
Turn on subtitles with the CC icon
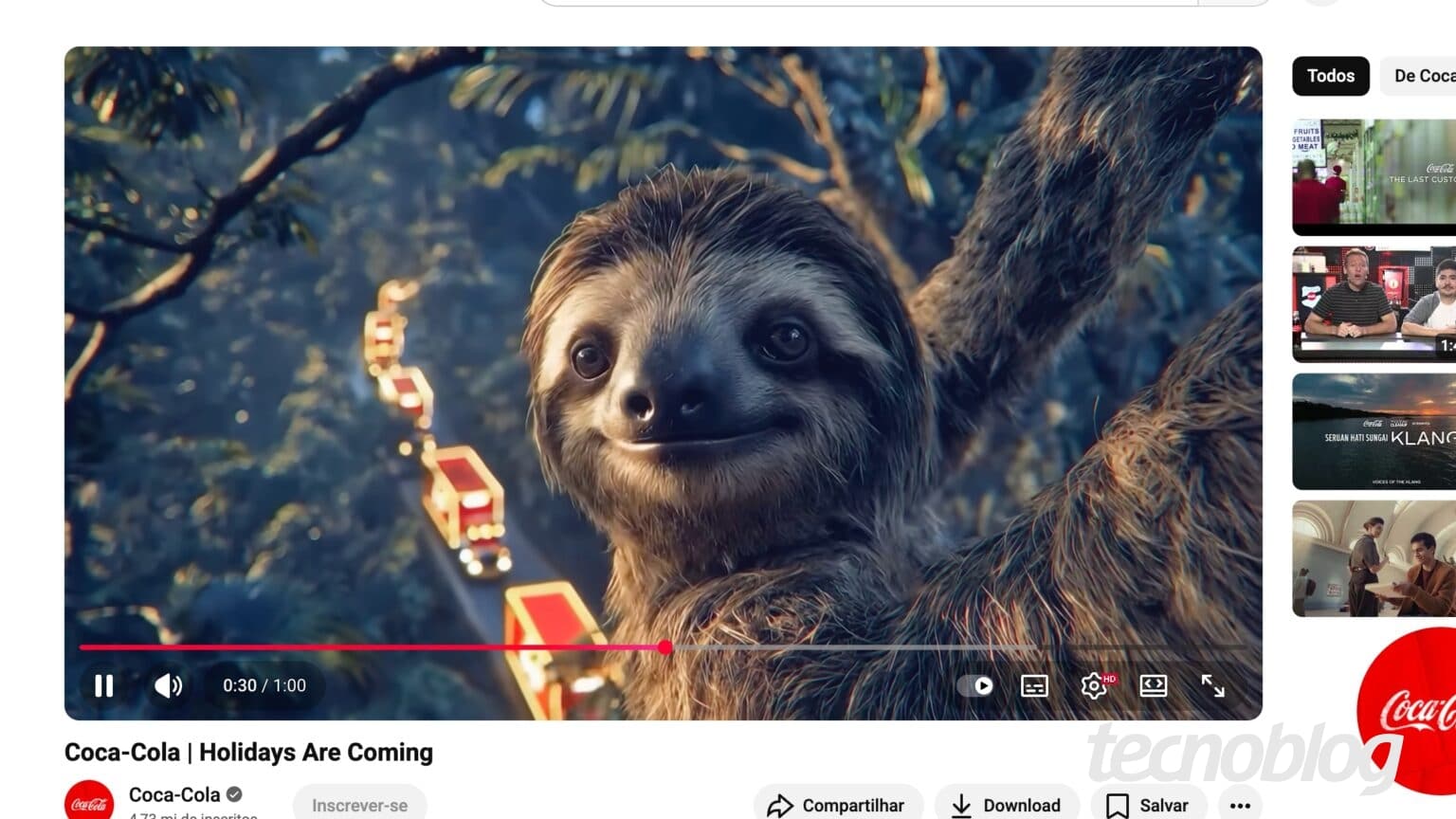pyautogui.click(x=1033, y=685)
